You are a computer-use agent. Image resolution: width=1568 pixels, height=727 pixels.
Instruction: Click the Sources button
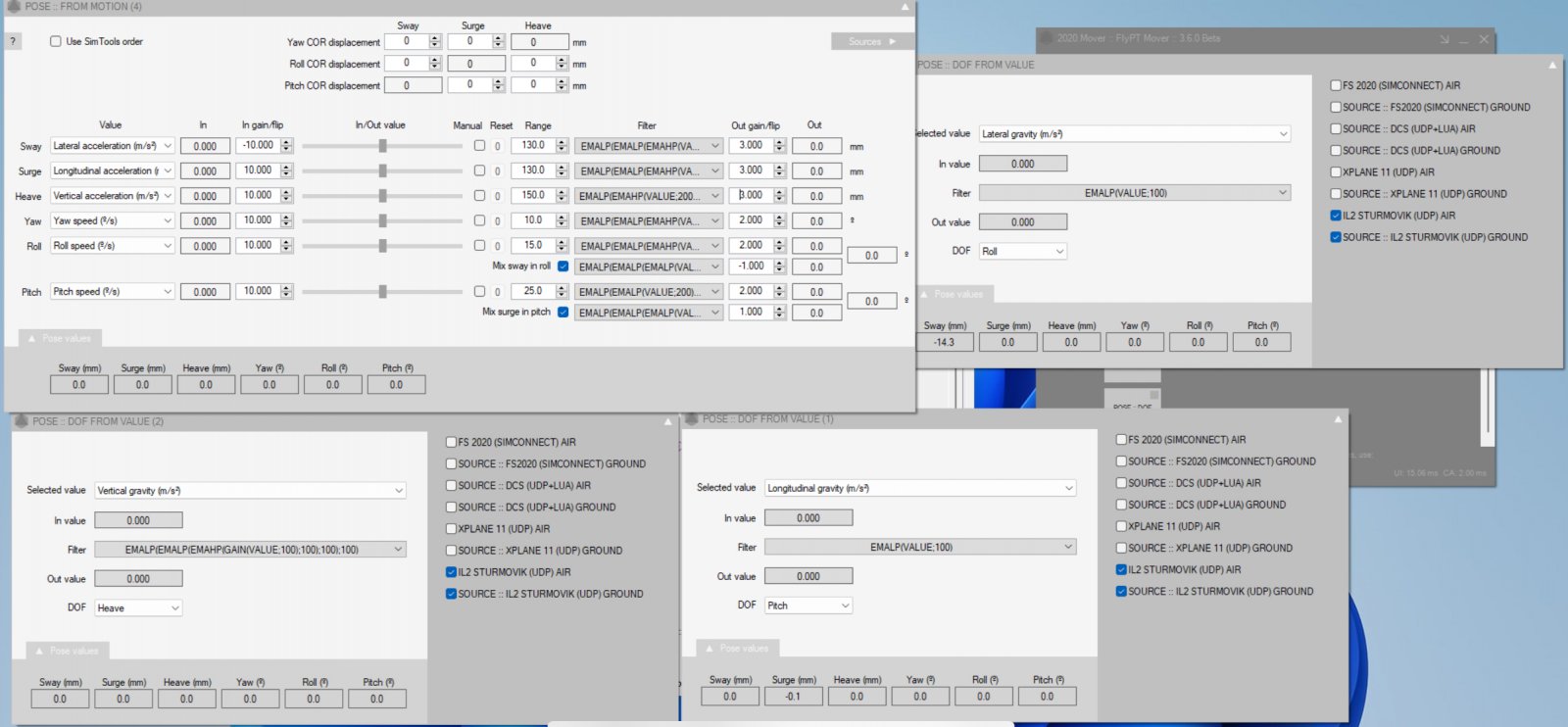point(871,41)
